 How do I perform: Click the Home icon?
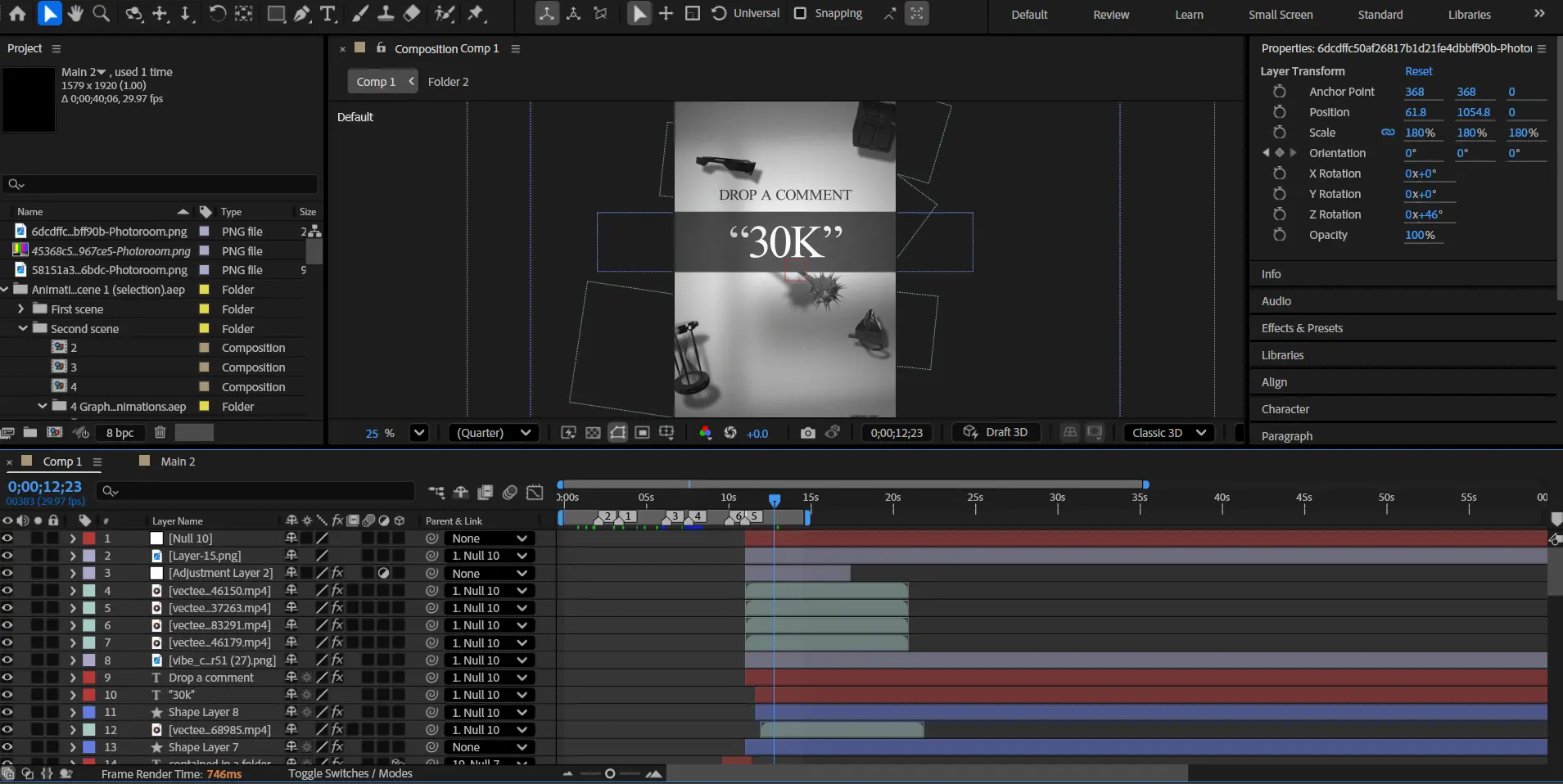[17, 13]
